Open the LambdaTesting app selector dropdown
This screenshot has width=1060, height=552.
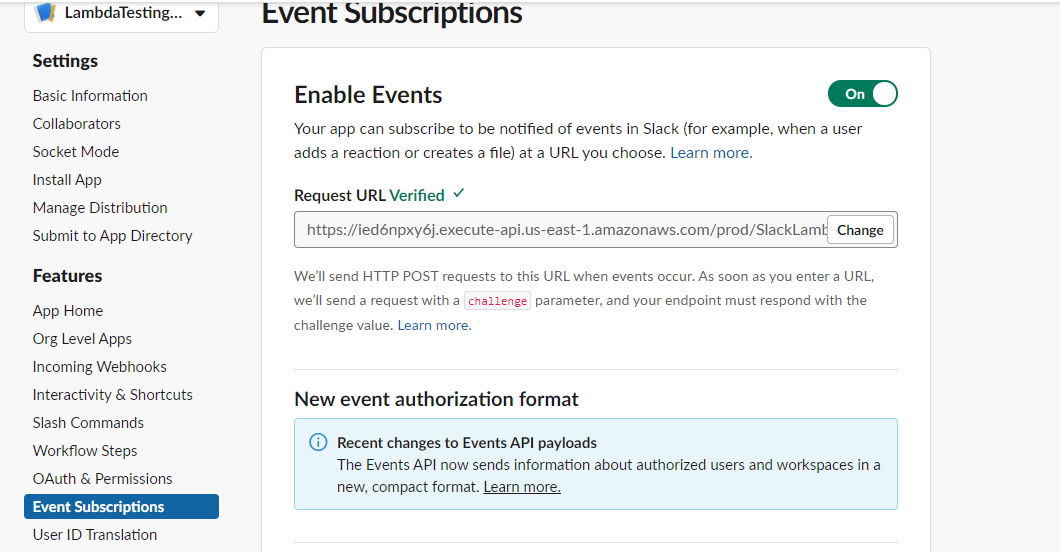tap(200, 13)
